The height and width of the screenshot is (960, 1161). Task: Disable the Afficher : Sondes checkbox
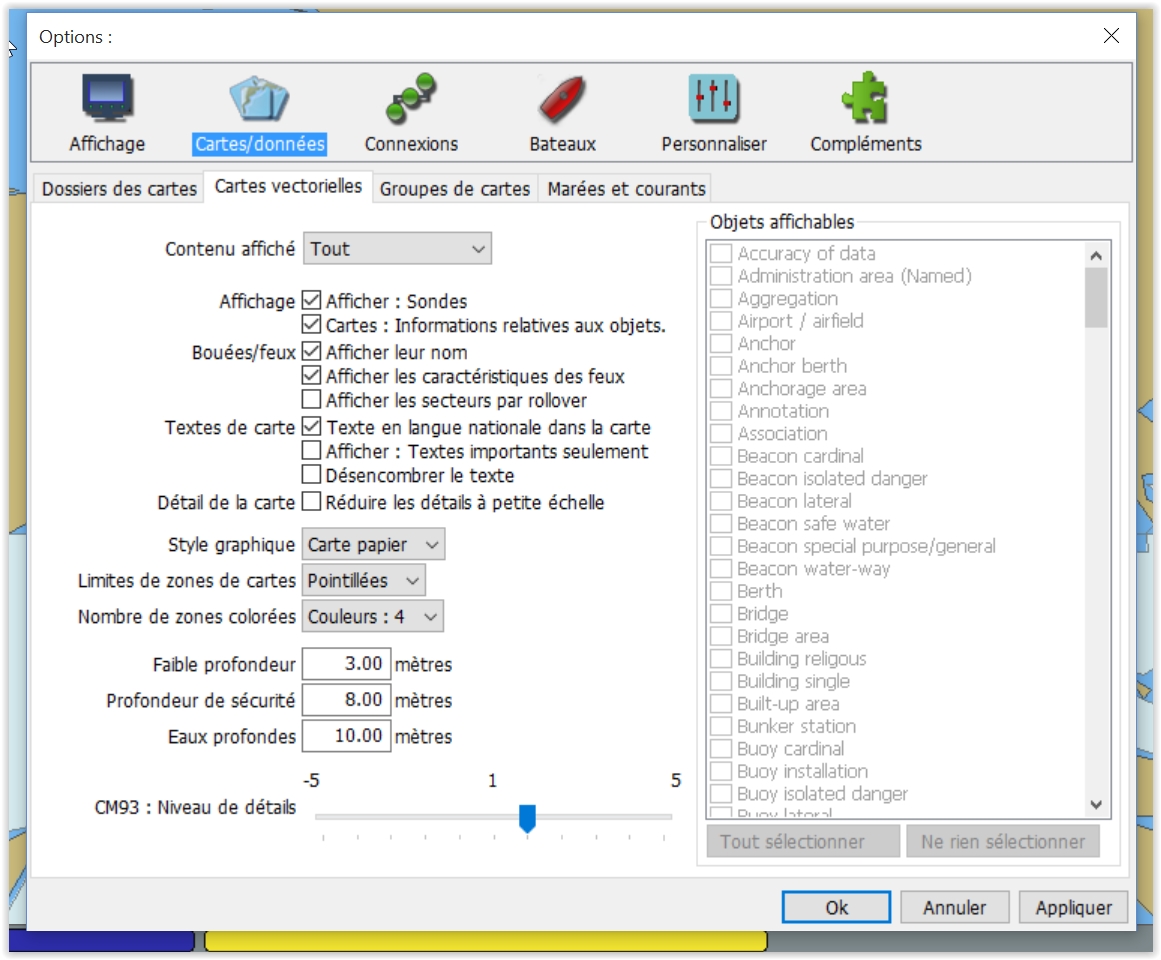[311, 300]
